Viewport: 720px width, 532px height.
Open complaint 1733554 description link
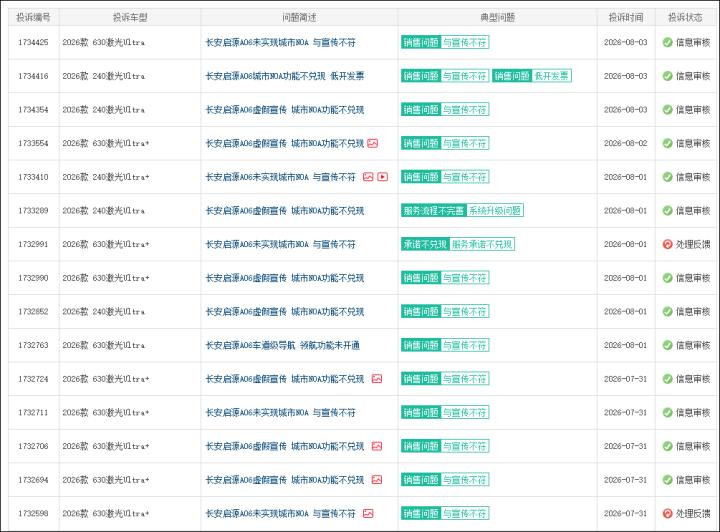[285, 143]
